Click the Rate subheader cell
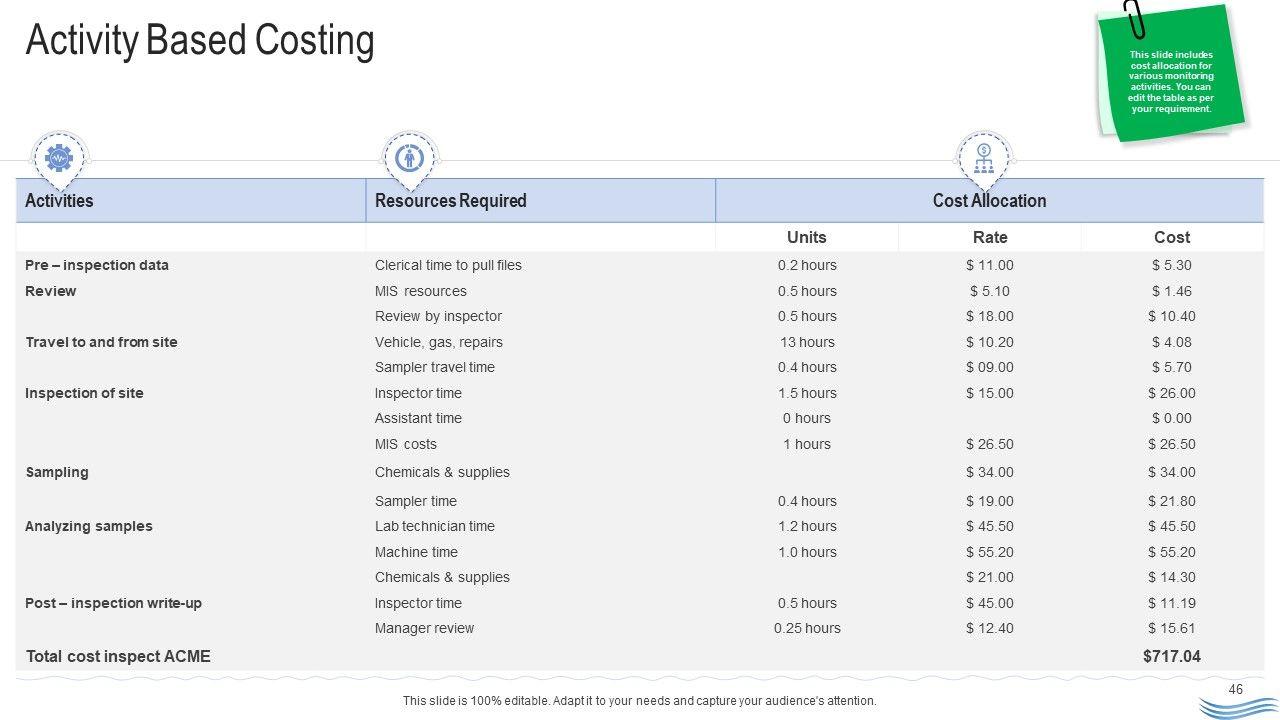This screenshot has width=1280, height=720. pos(990,237)
